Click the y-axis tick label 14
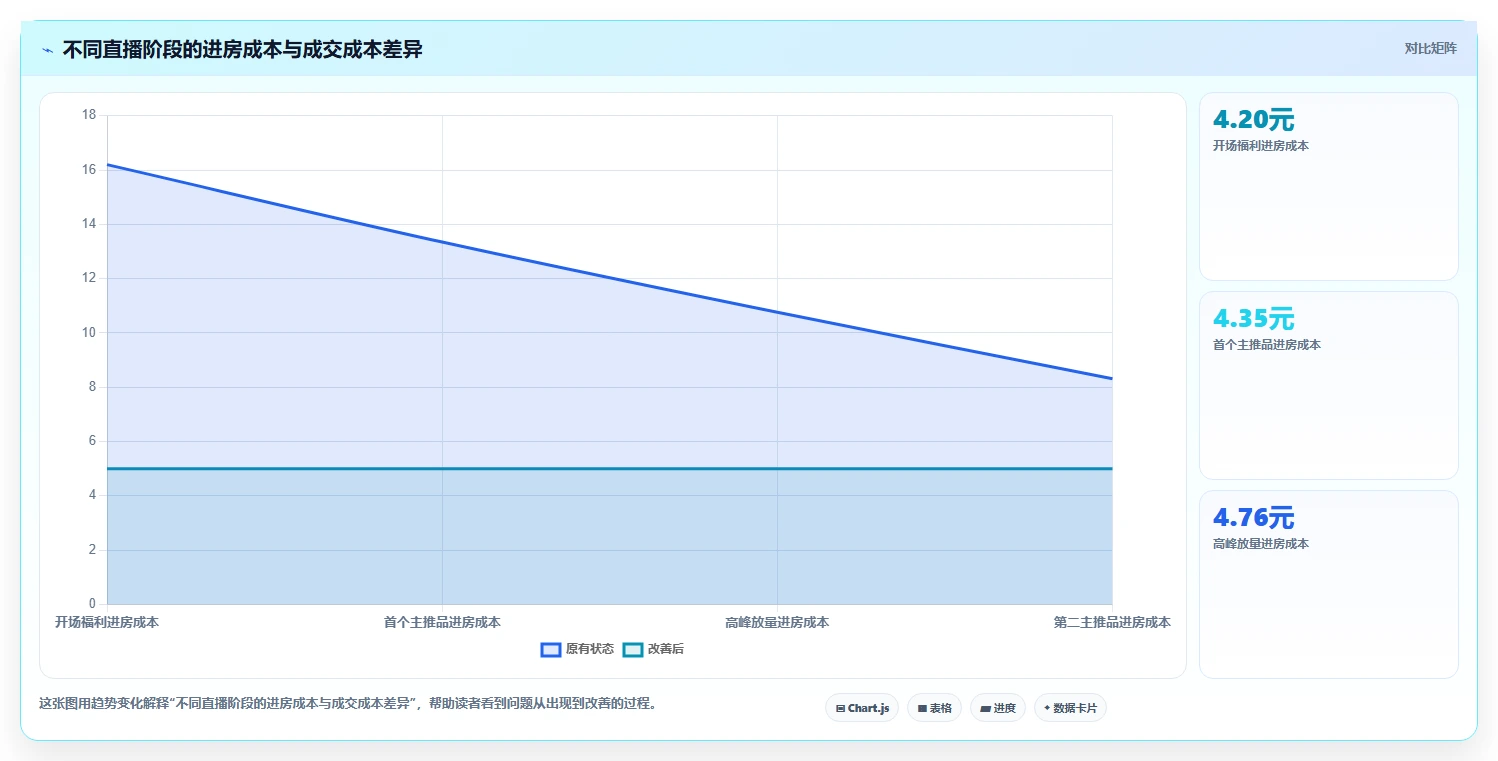1498x761 pixels. tap(89, 224)
